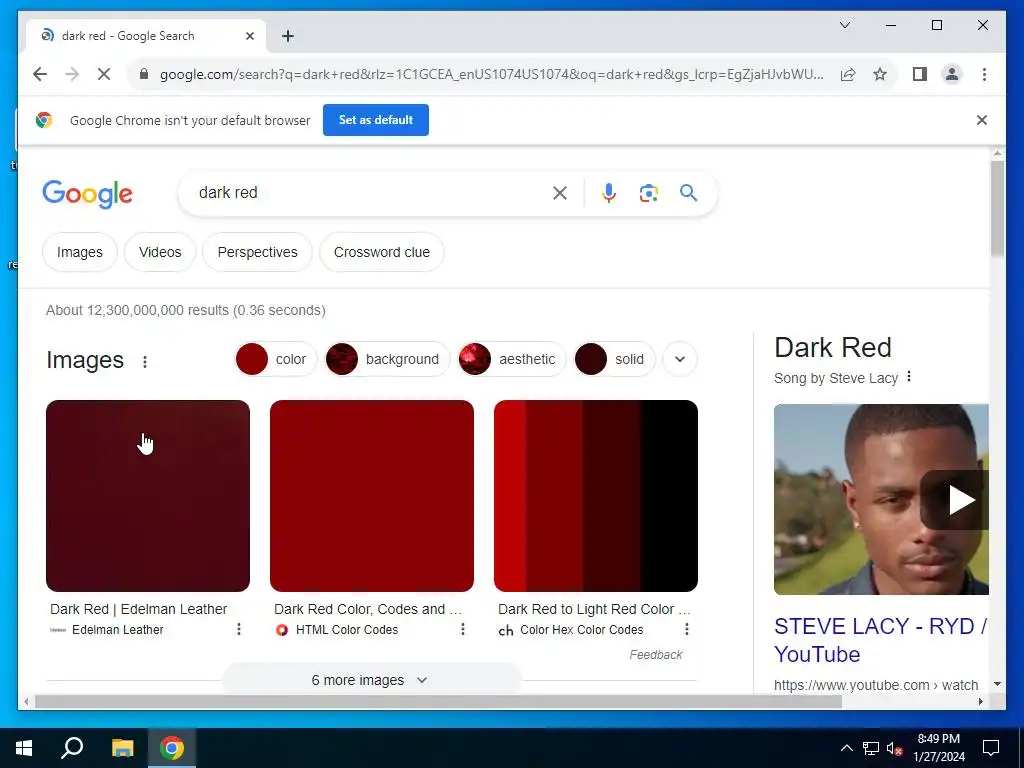Play the Steve Lacy video

tap(959, 500)
